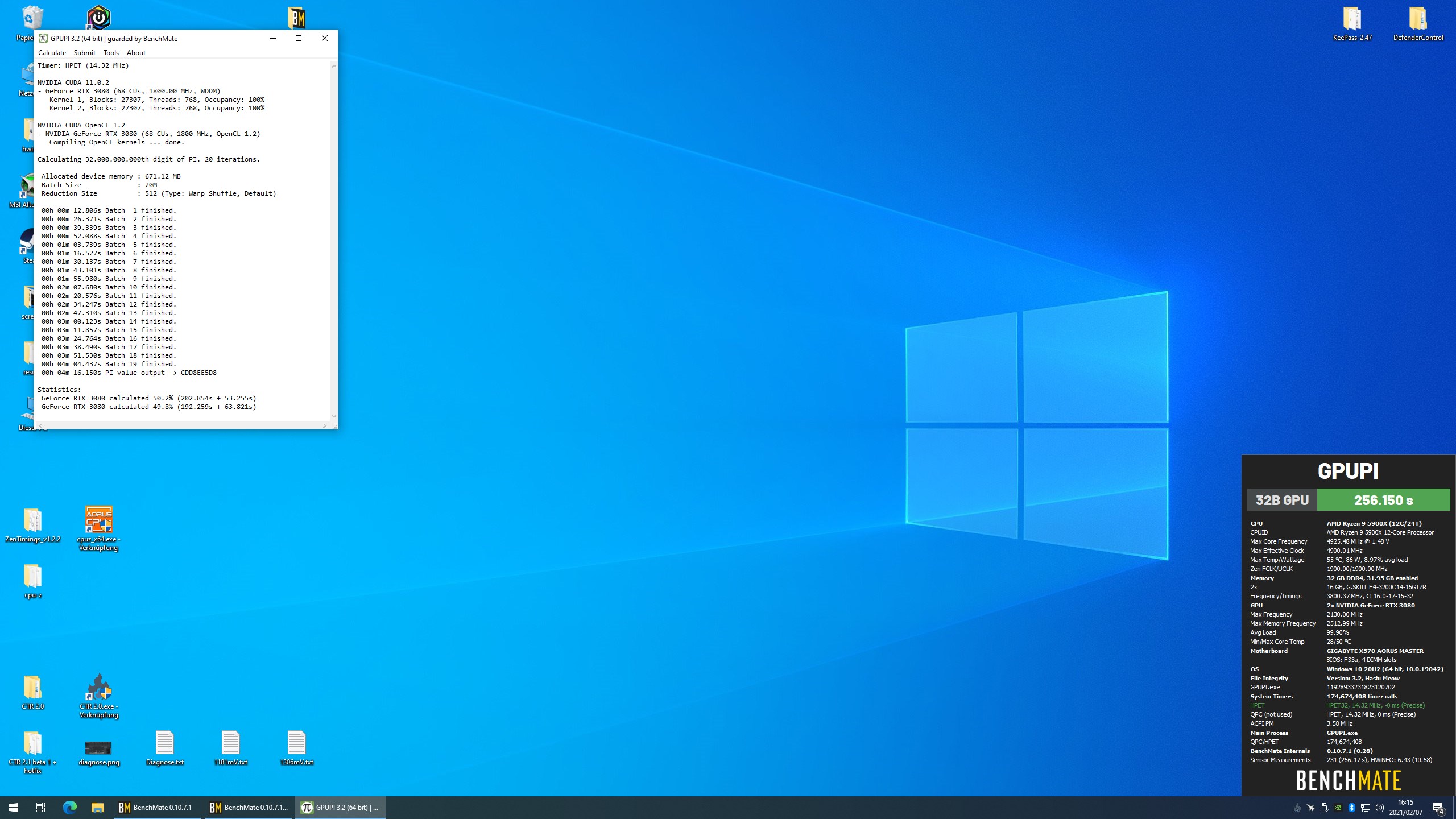Click the scroll-right arrow in the GPUPI window

coord(325,425)
